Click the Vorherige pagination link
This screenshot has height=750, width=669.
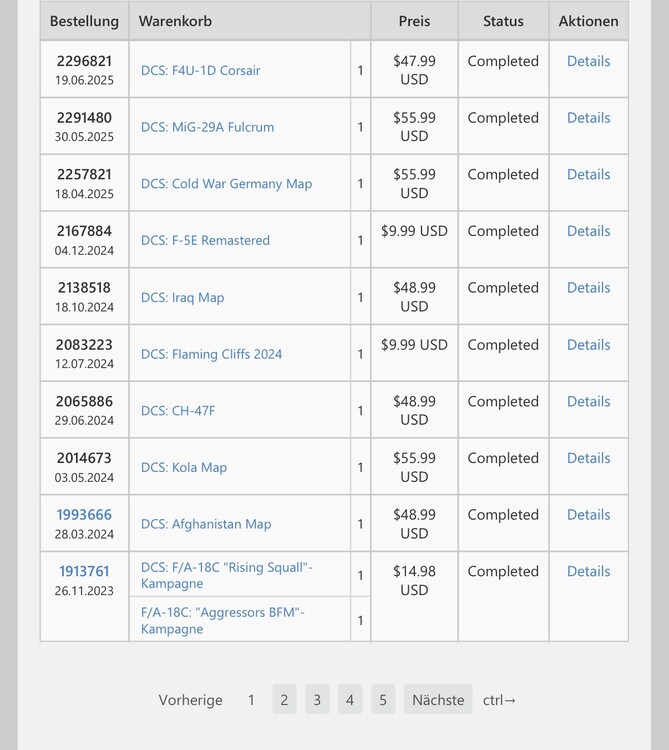tap(190, 700)
